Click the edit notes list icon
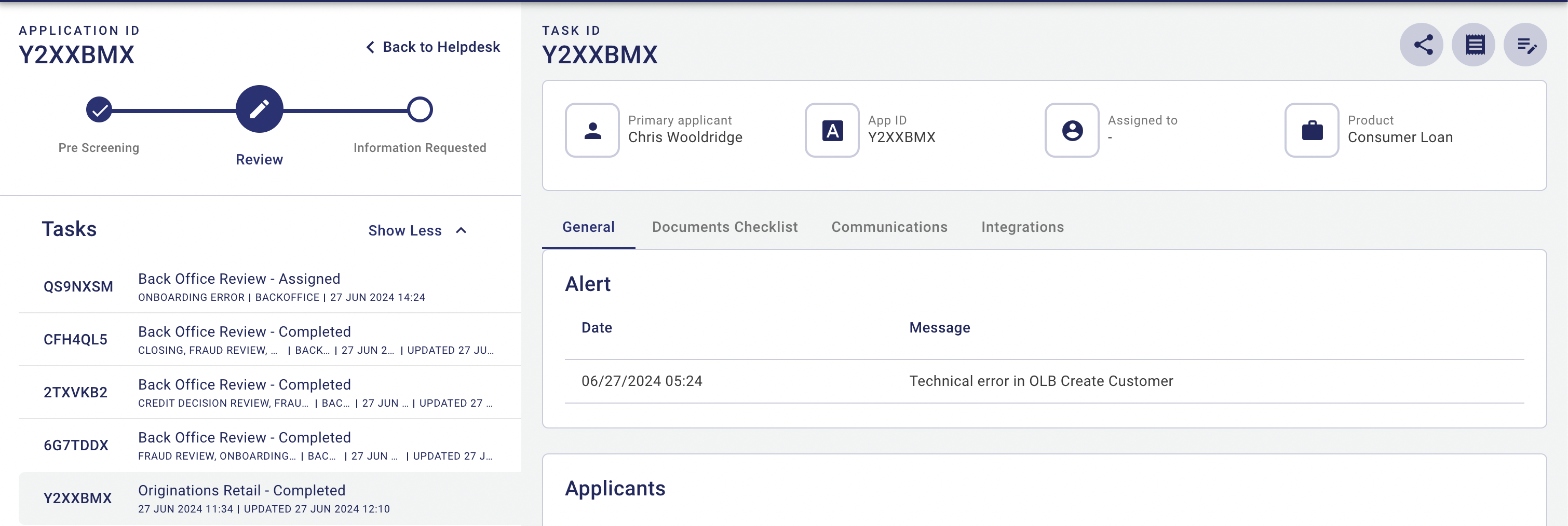The image size is (1568, 526). (x=1525, y=45)
